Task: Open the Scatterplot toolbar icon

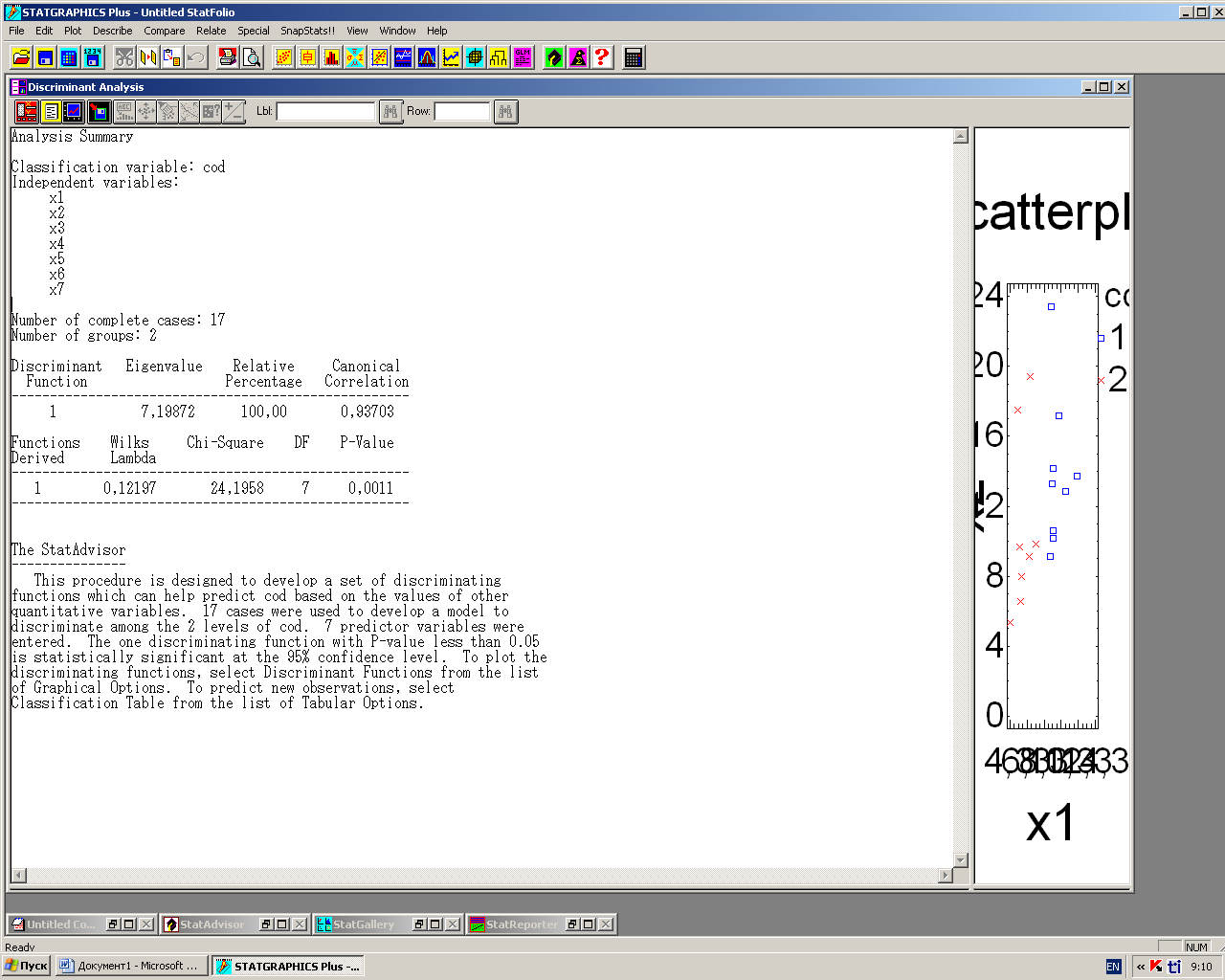Action: pyautogui.click(x=283, y=57)
